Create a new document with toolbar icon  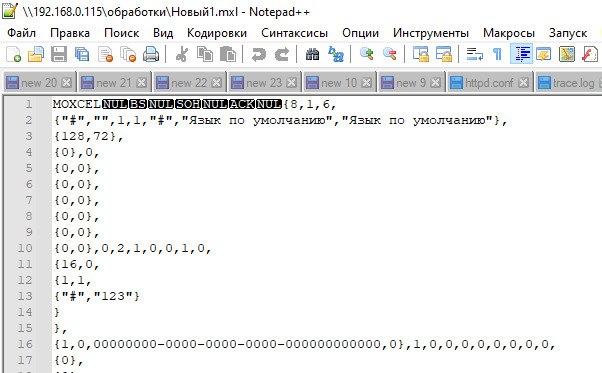click(13, 54)
